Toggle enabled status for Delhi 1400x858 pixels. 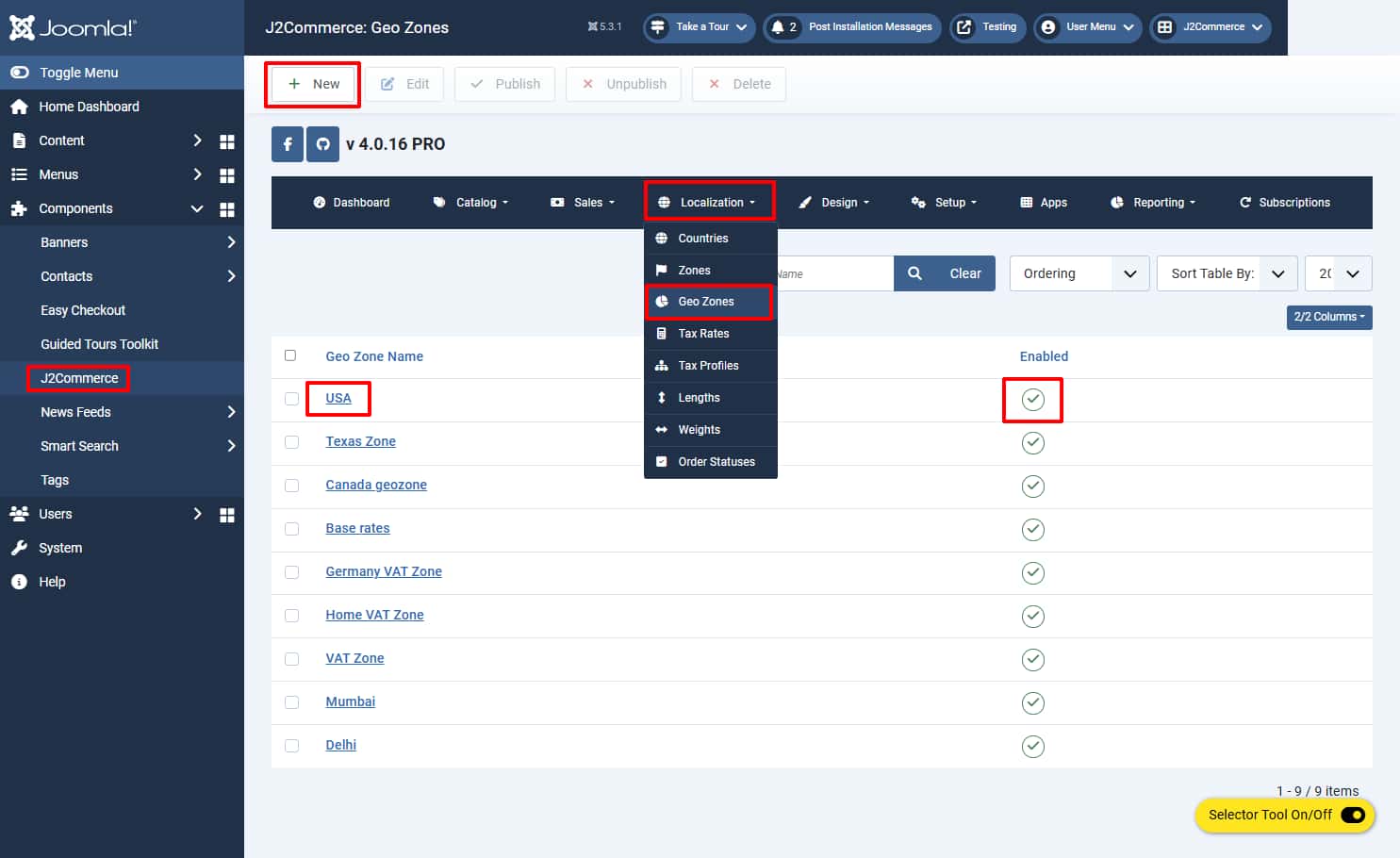point(1033,747)
